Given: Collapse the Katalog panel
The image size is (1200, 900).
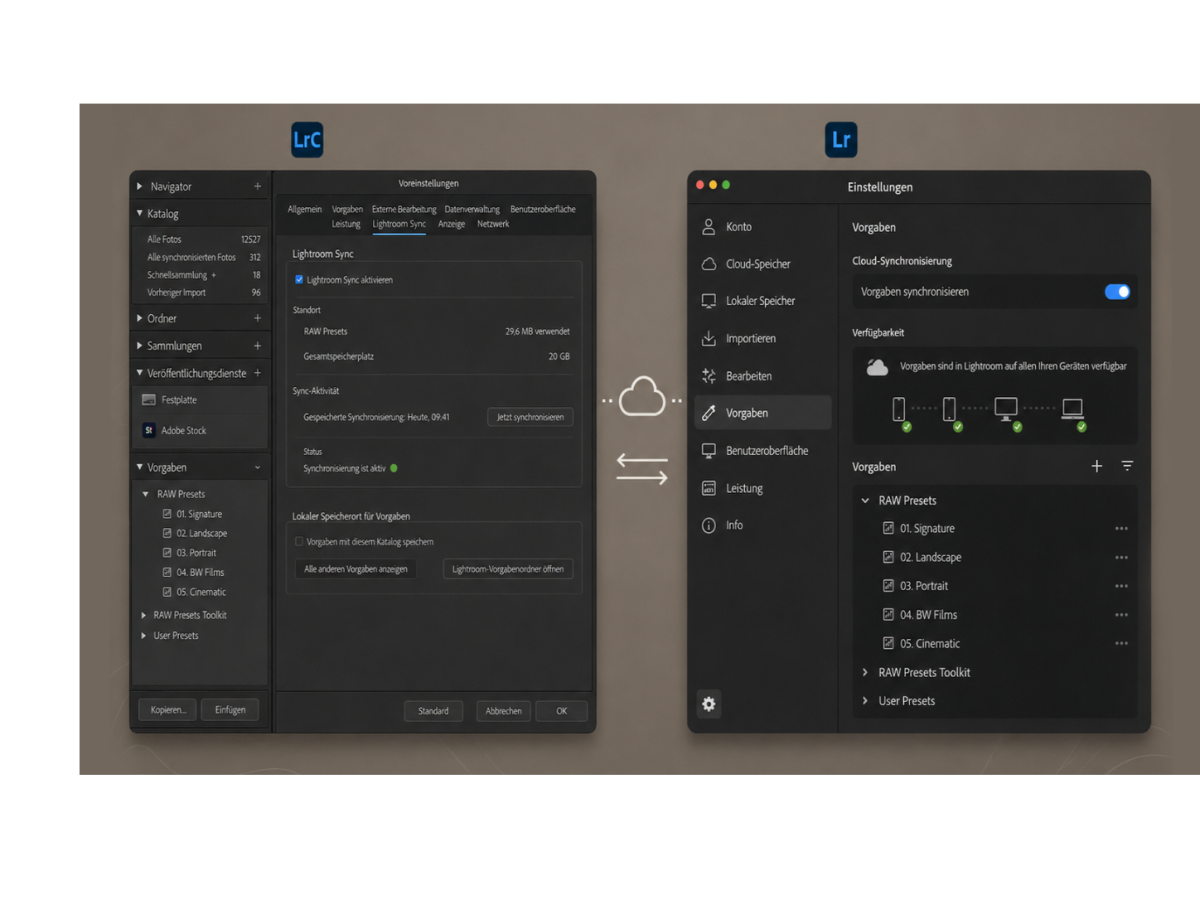Looking at the screenshot, I should tap(140, 214).
